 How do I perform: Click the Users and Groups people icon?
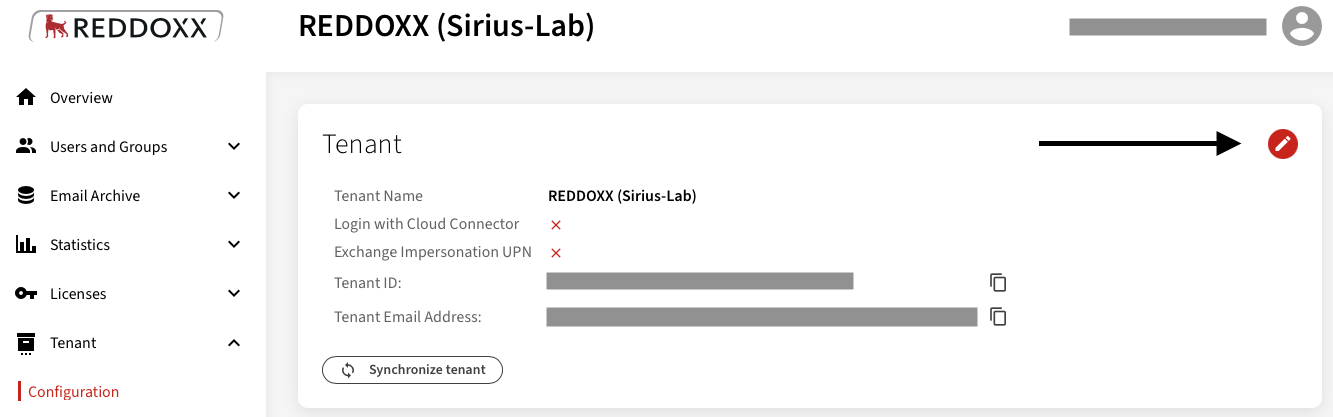pos(26,146)
